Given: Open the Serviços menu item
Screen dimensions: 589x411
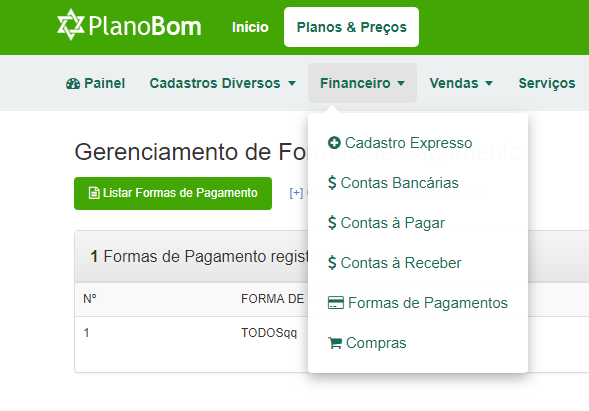Looking at the screenshot, I should [547, 83].
